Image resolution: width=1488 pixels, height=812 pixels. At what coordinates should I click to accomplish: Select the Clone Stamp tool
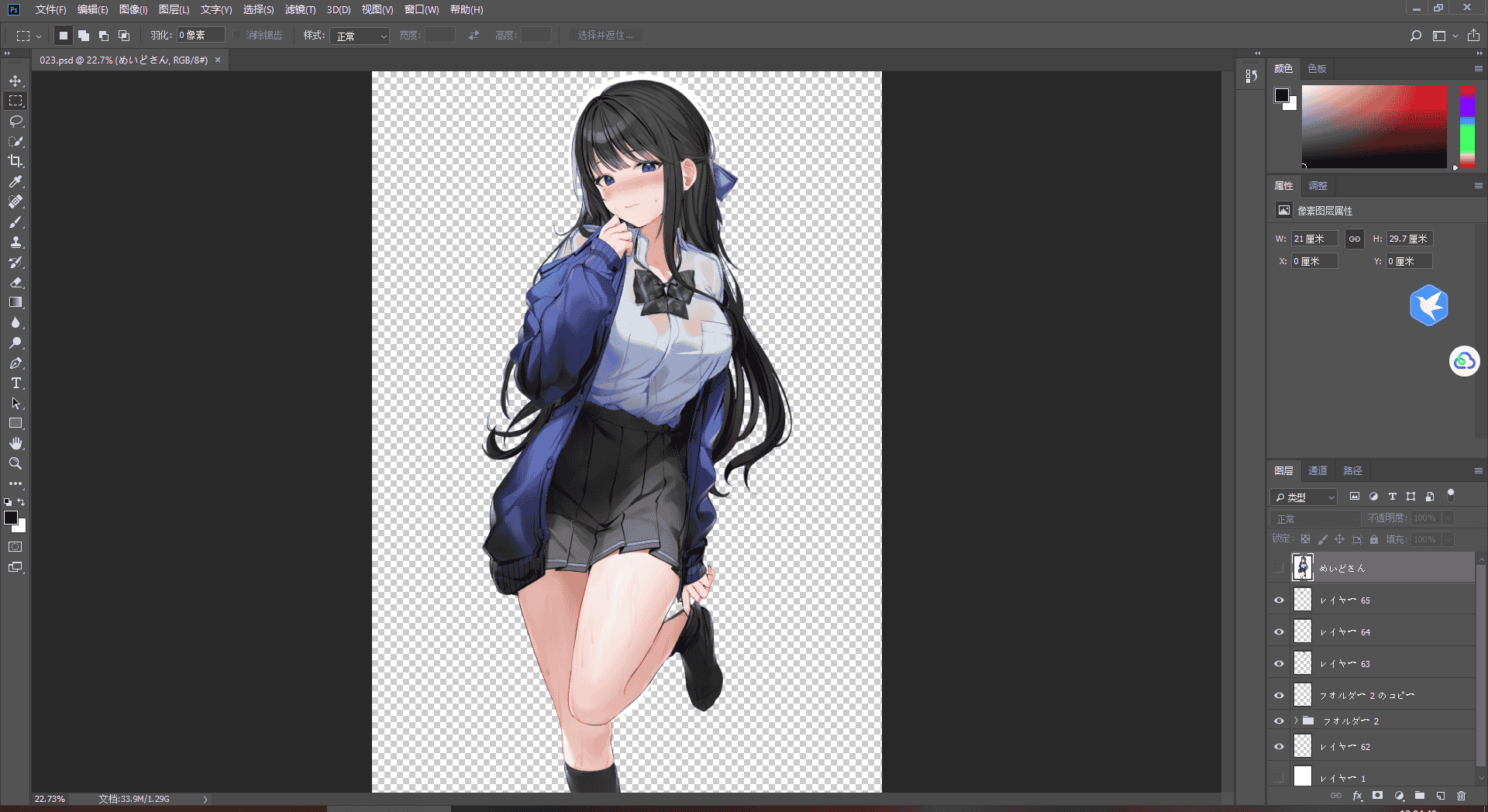(x=15, y=242)
